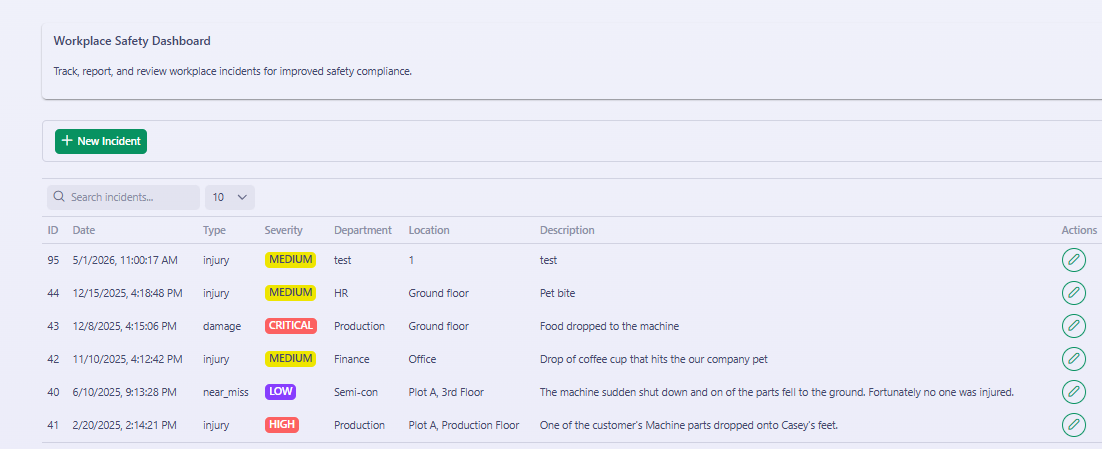Click the damage type cell
The height and width of the screenshot is (449, 1102).
(222, 326)
